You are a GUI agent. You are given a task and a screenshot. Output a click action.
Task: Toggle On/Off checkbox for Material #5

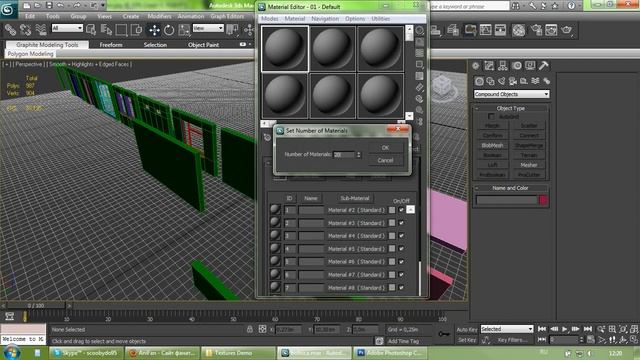pyautogui.click(x=401, y=249)
